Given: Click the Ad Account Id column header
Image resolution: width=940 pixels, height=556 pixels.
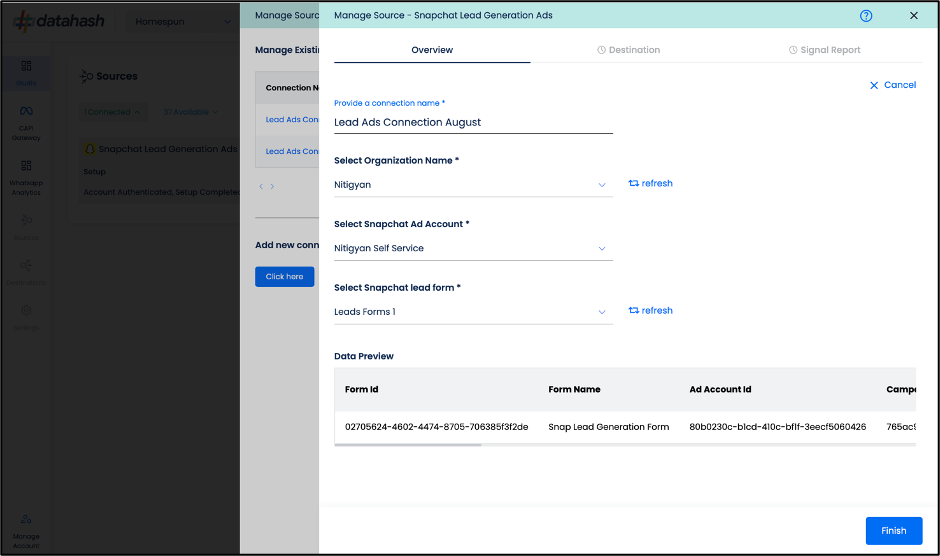Looking at the screenshot, I should coord(720,389).
